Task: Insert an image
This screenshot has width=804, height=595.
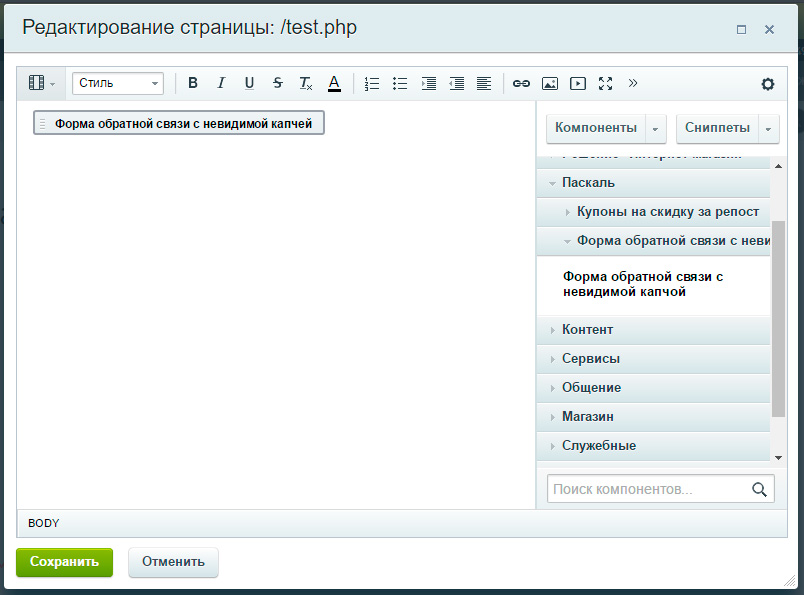Action: pyautogui.click(x=549, y=84)
